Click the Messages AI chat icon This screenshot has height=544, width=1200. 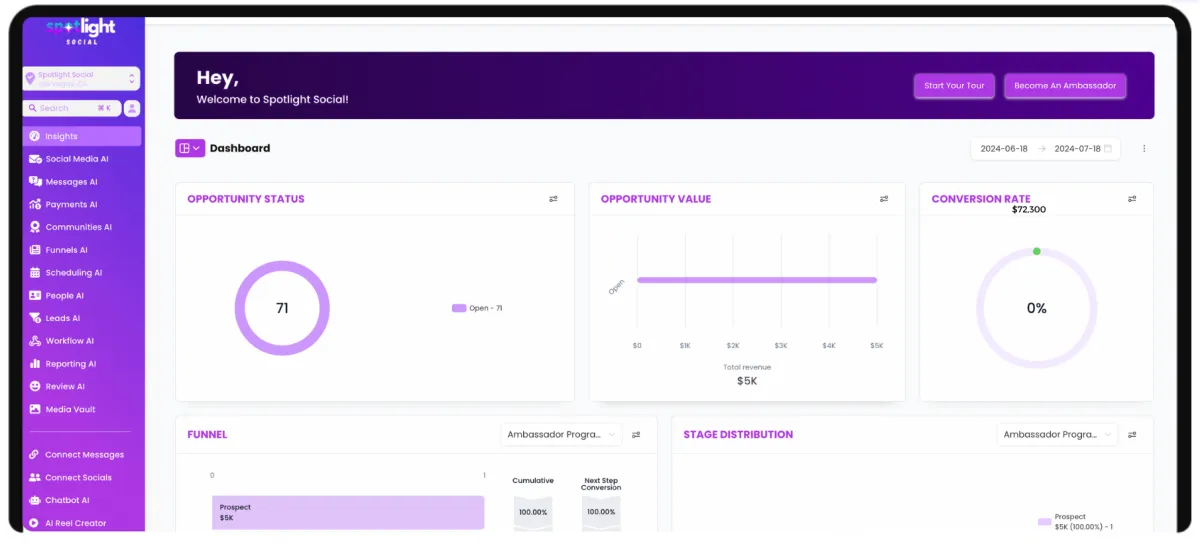pyautogui.click(x=35, y=182)
